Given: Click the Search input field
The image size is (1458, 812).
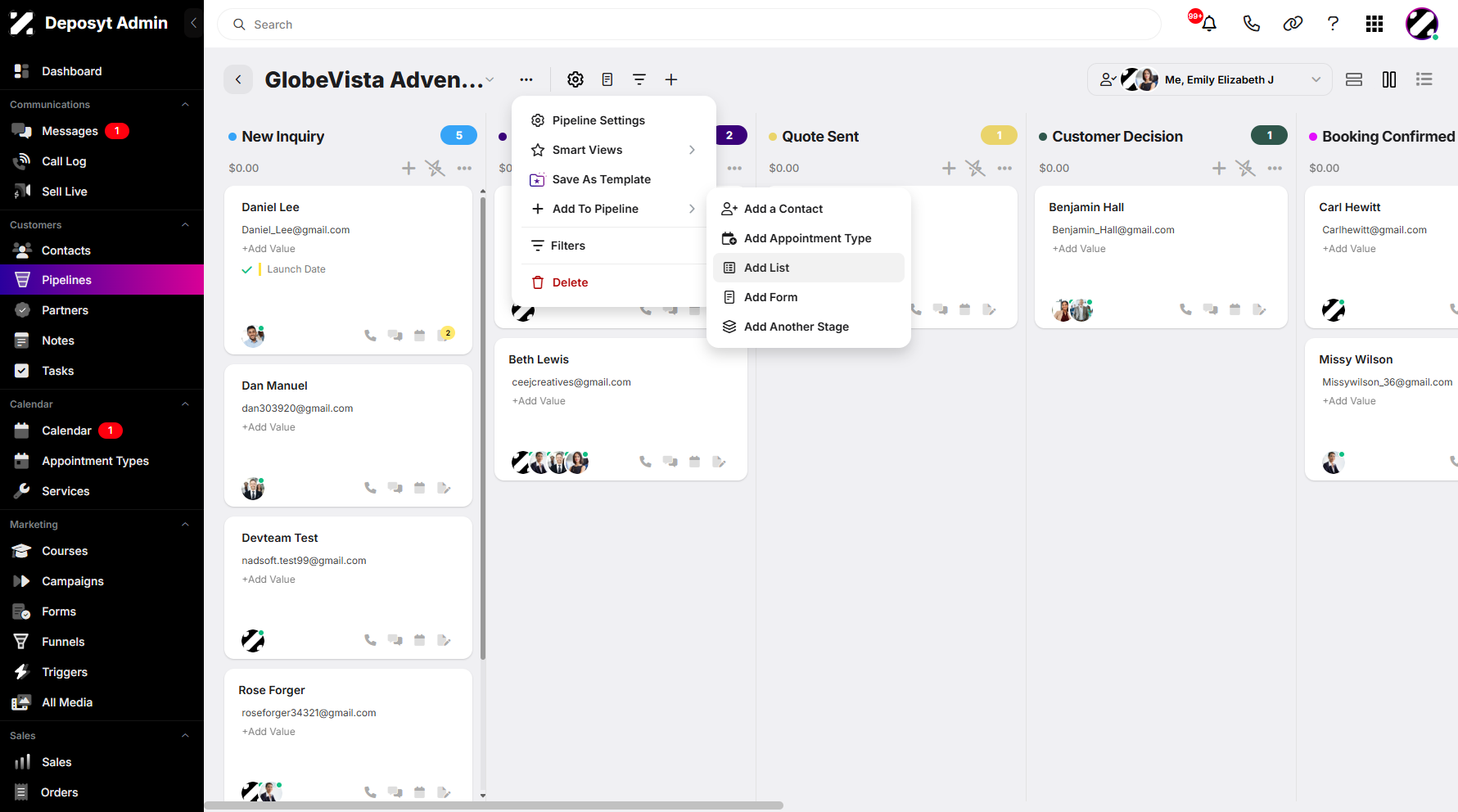Looking at the screenshot, I should (x=689, y=25).
